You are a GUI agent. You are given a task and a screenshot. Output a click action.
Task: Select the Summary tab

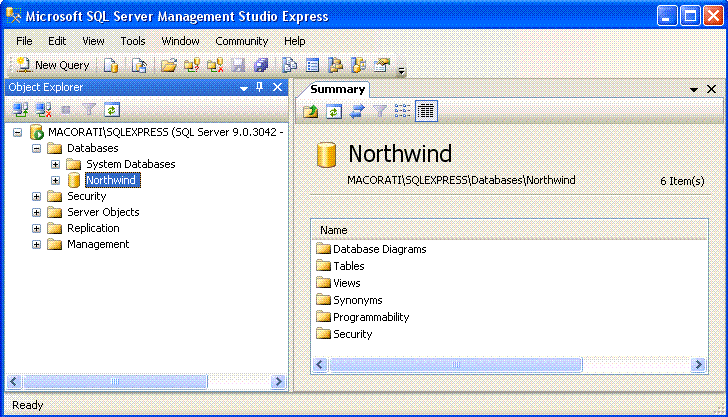(337, 89)
